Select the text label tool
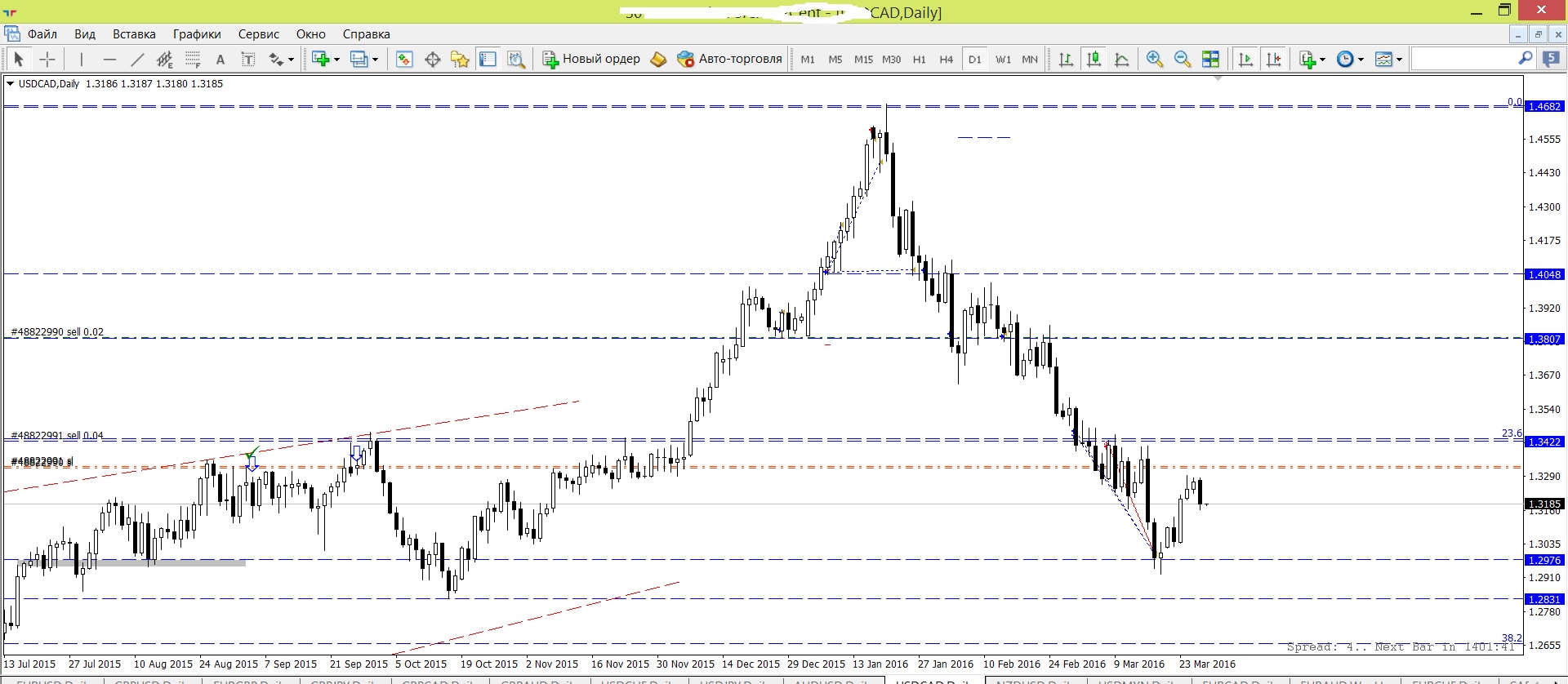1568x684 pixels. (x=248, y=59)
